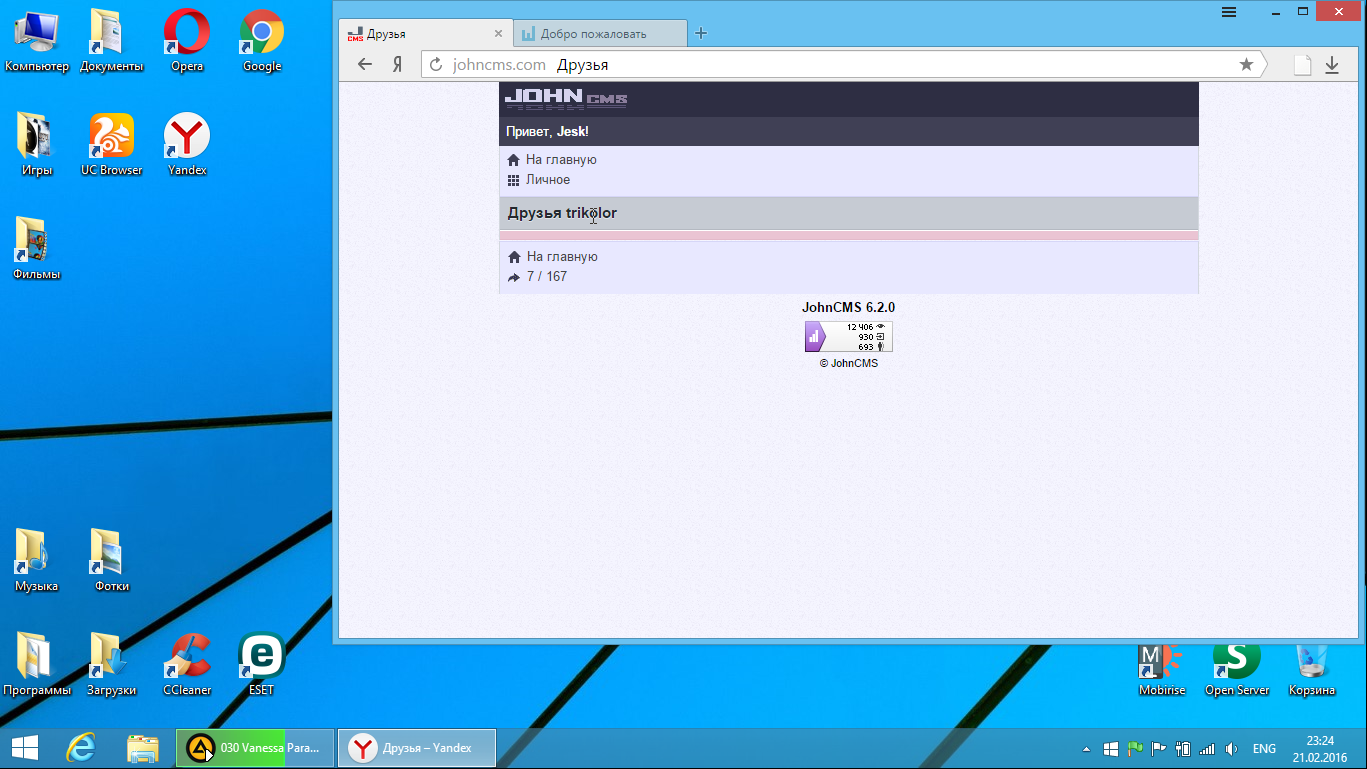The width and height of the screenshot is (1367, 769).
Task: Launch the UC Browser desktop shortcut
Action: [112, 145]
